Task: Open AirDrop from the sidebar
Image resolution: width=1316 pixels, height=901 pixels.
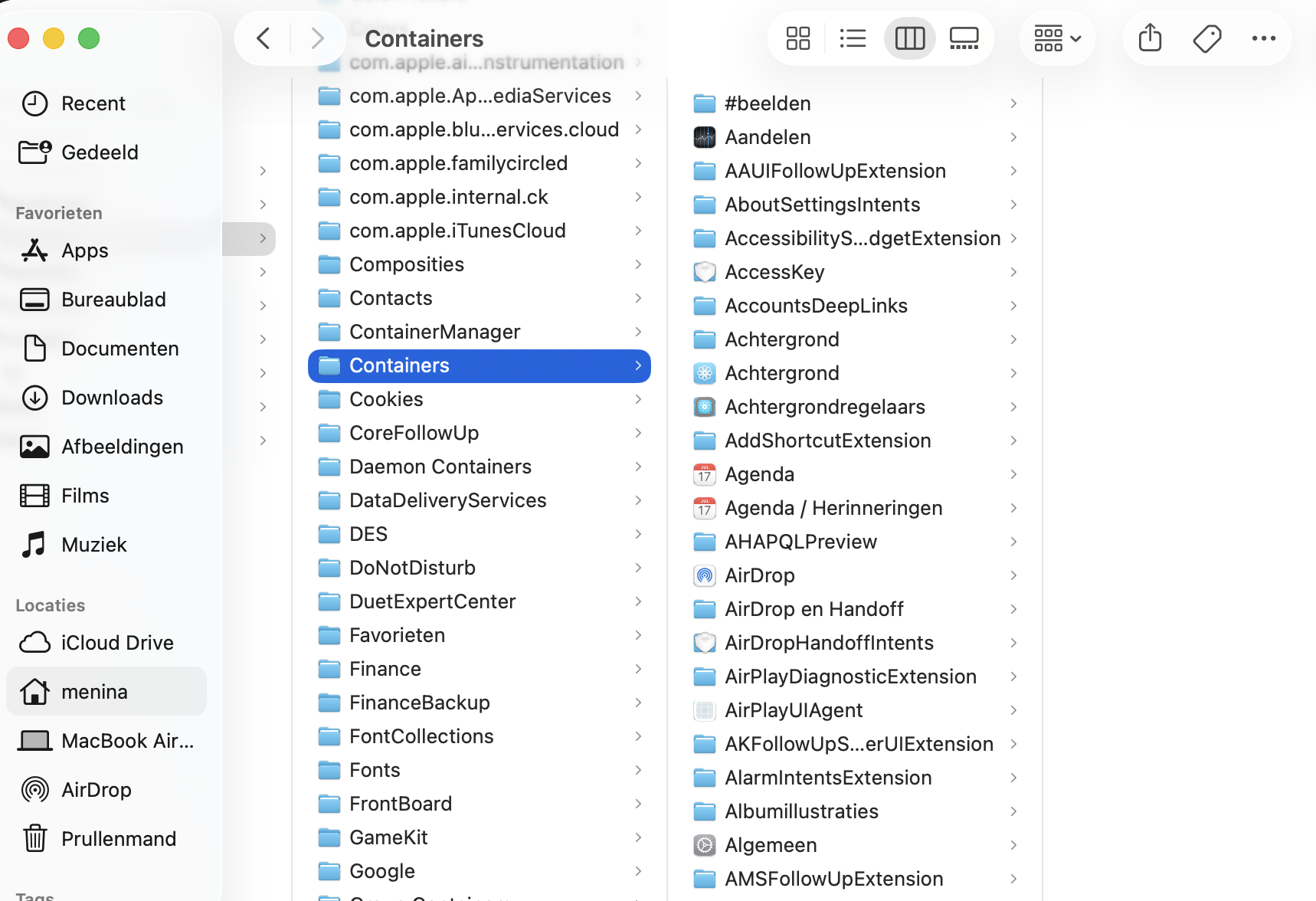Action: [96, 789]
